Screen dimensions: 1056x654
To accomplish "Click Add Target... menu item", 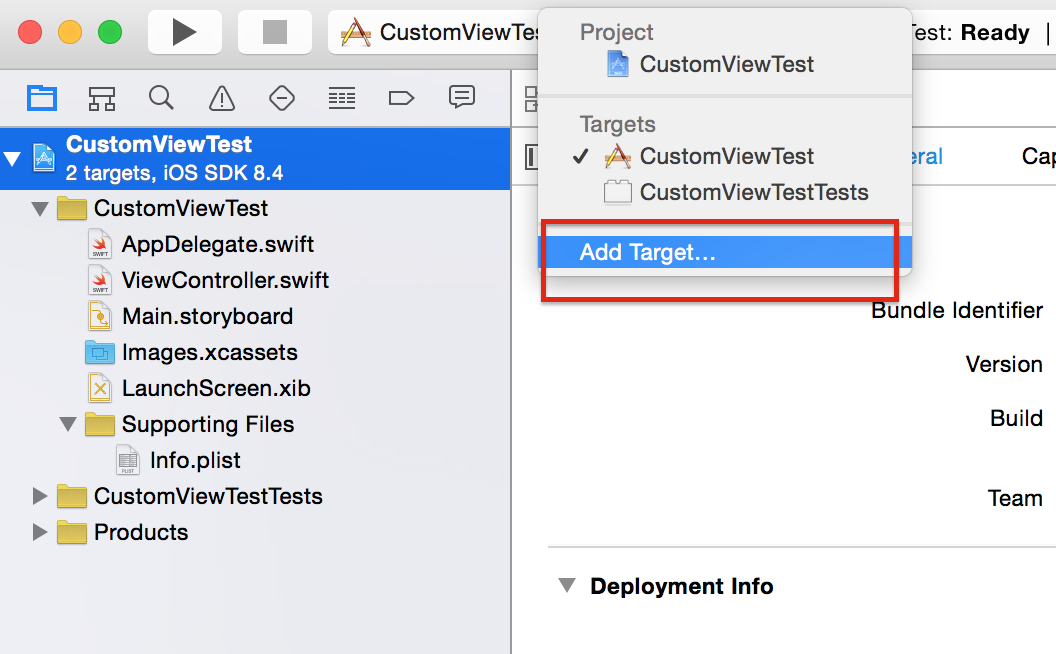I will coord(726,252).
